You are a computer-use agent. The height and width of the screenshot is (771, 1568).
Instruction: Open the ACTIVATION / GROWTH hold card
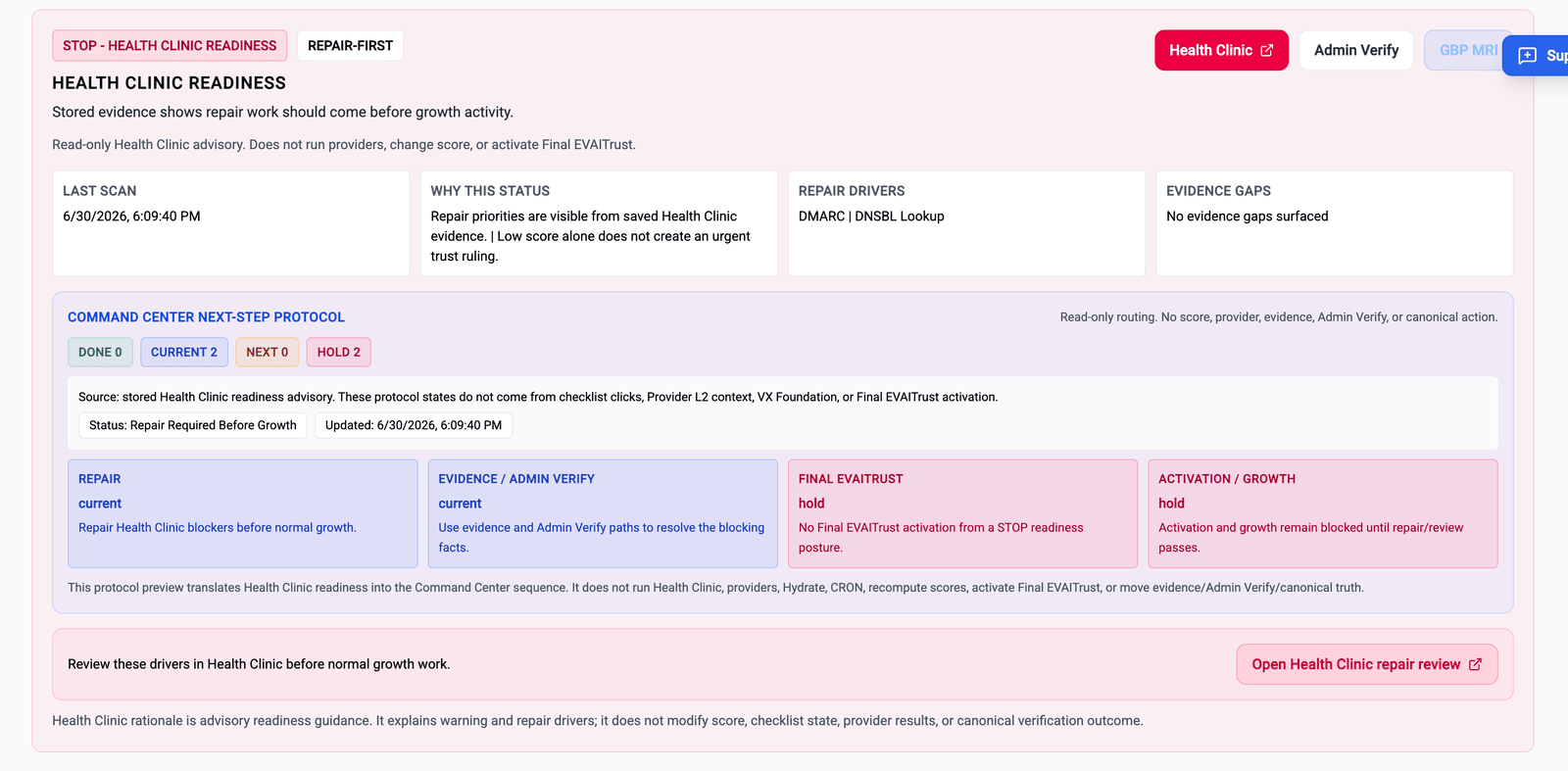[x=1323, y=513]
